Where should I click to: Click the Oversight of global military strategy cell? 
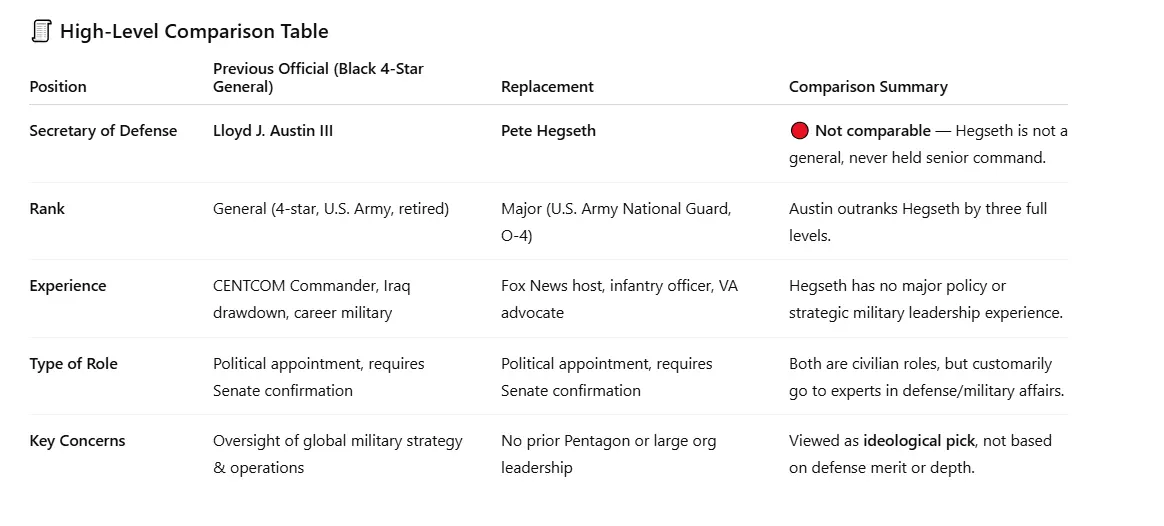337,454
